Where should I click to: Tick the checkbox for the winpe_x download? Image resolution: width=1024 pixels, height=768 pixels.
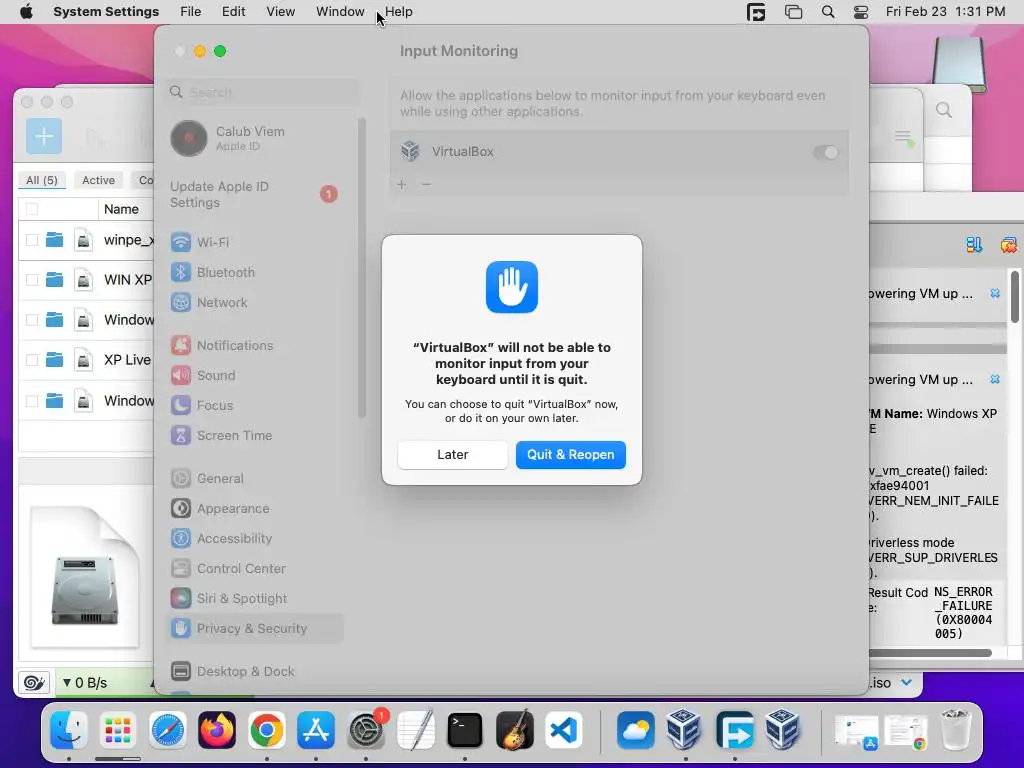(x=31, y=240)
